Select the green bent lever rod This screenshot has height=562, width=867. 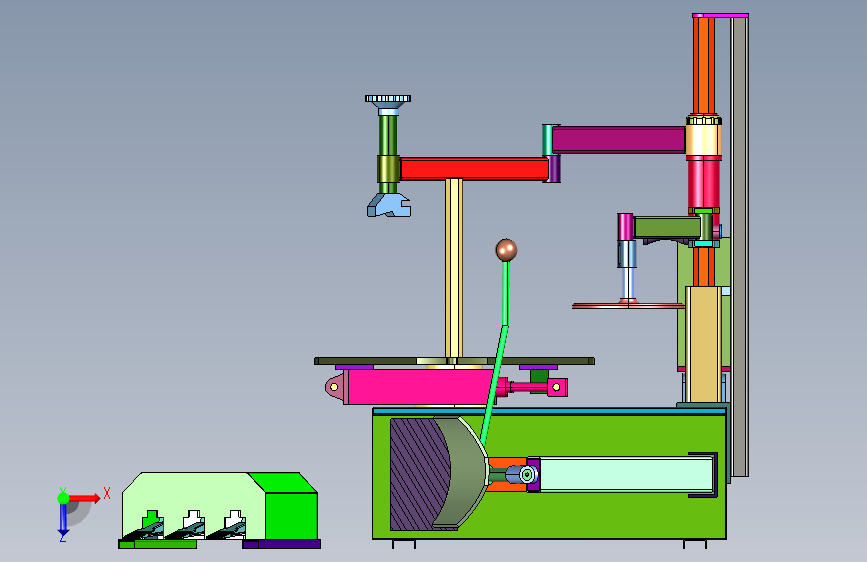(496, 352)
